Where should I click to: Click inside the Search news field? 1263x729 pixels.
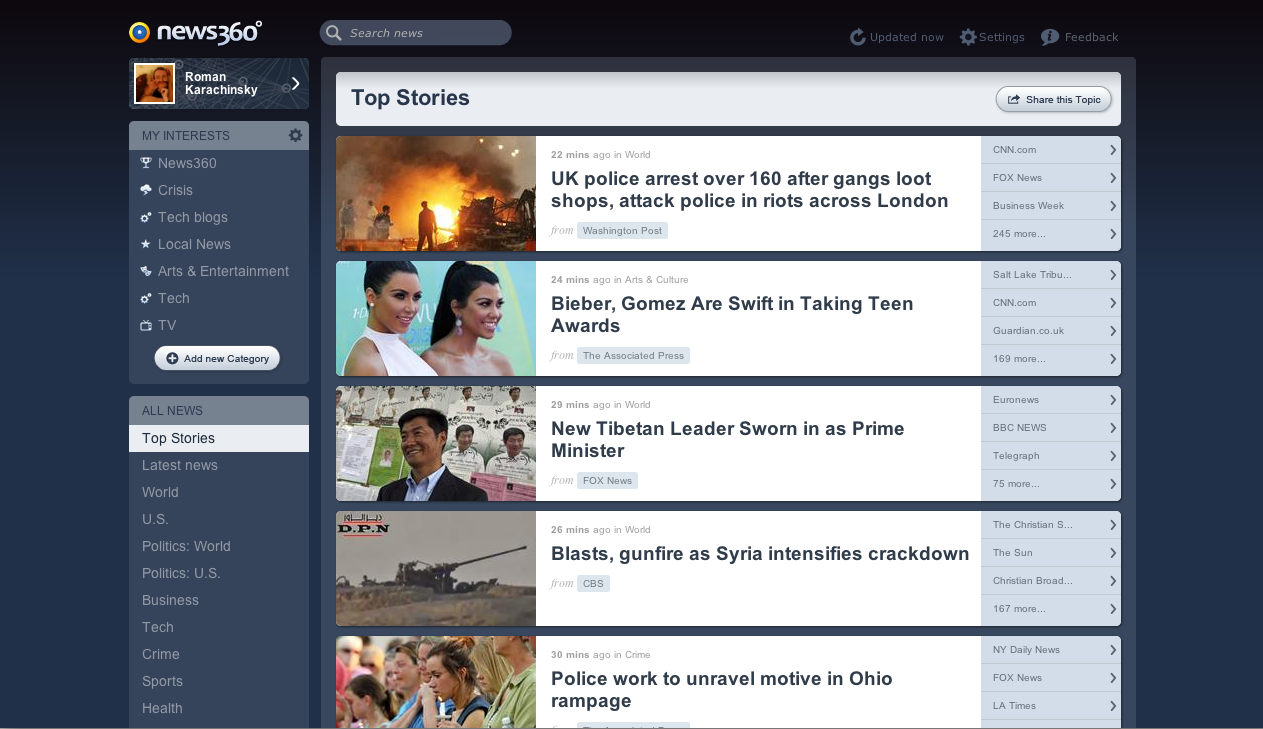point(416,33)
